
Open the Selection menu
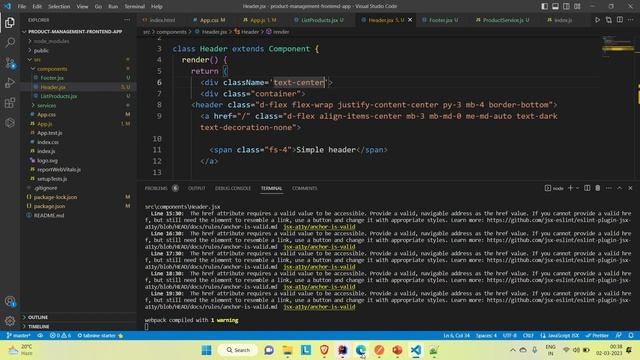[59, 6]
